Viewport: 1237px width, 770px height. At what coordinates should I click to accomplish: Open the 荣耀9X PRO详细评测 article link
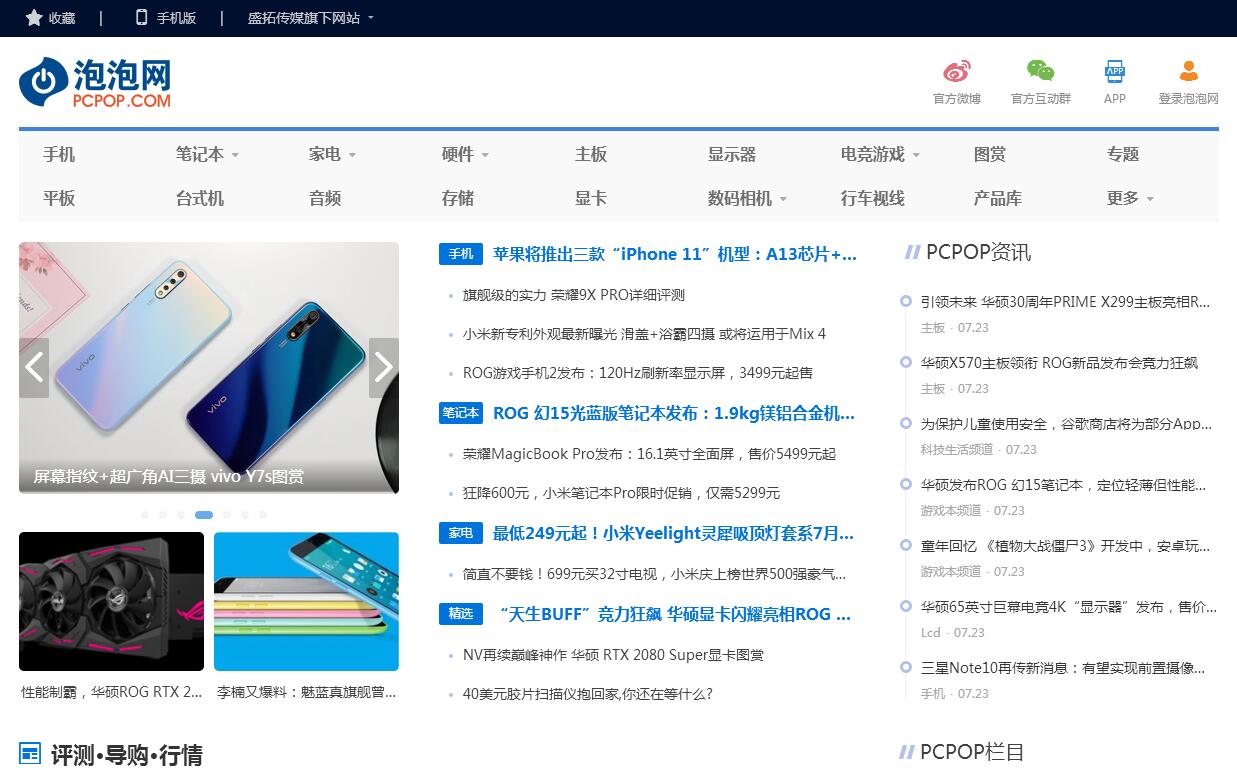pyautogui.click(x=573, y=295)
